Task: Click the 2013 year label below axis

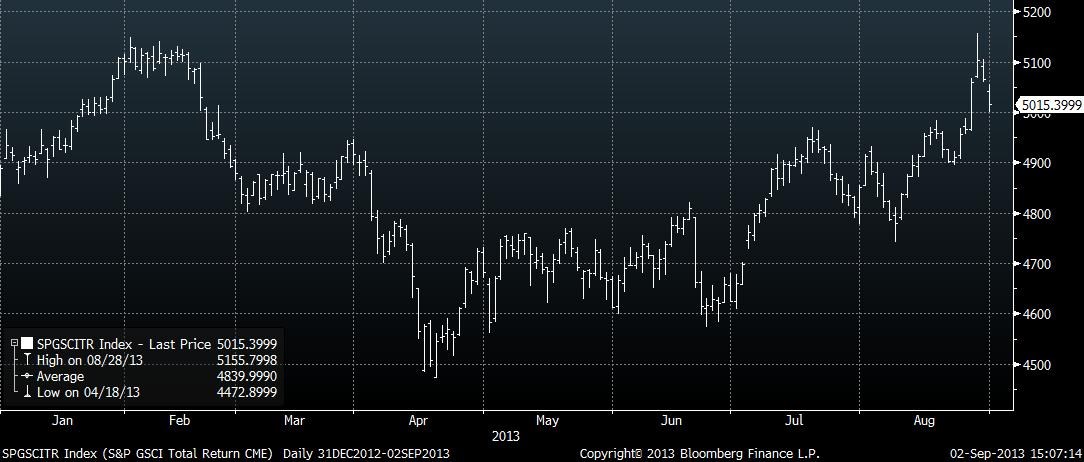Action: pyautogui.click(x=507, y=436)
